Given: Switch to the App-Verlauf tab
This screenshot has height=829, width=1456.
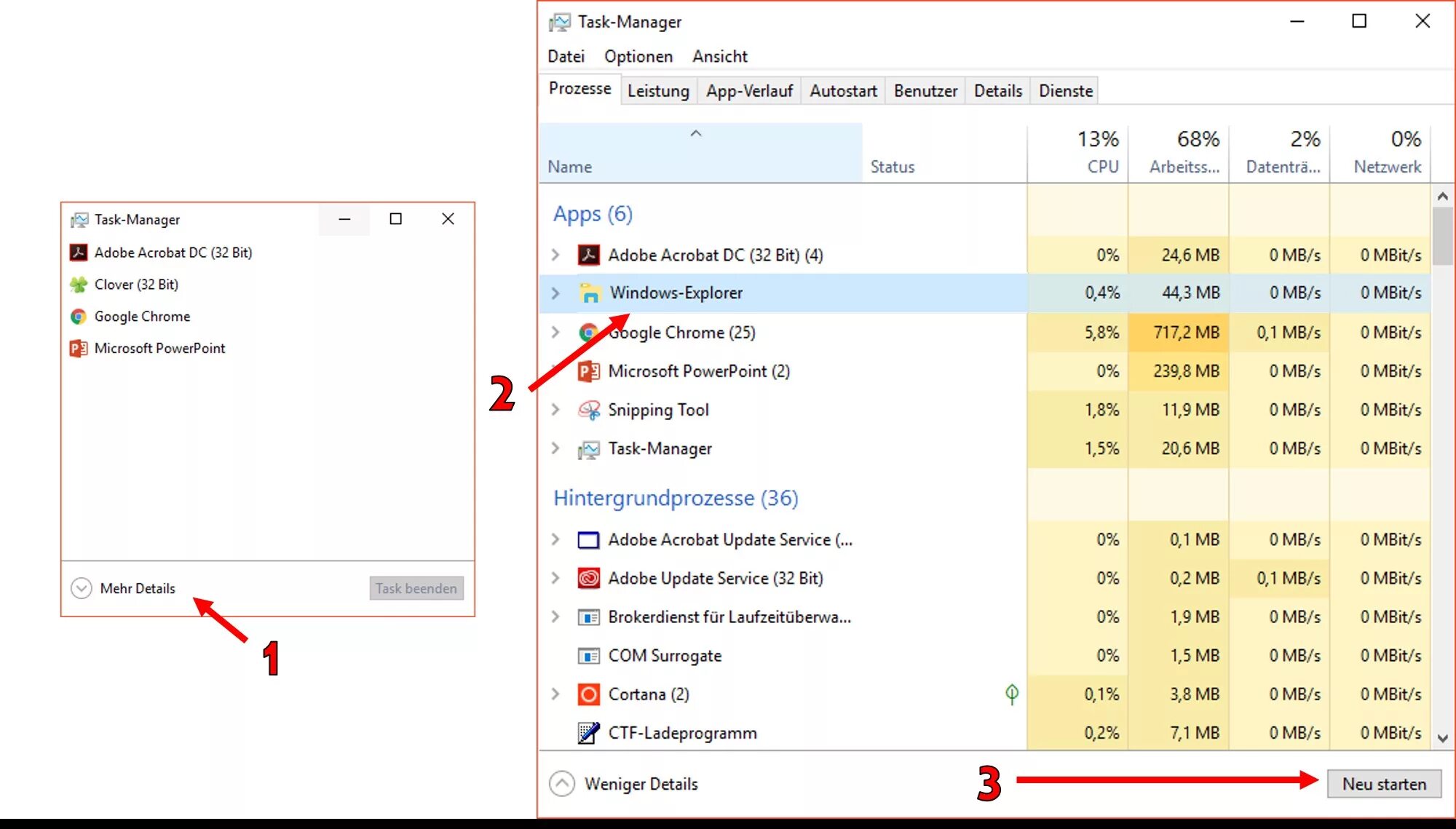Looking at the screenshot, I should pos(749,91).
